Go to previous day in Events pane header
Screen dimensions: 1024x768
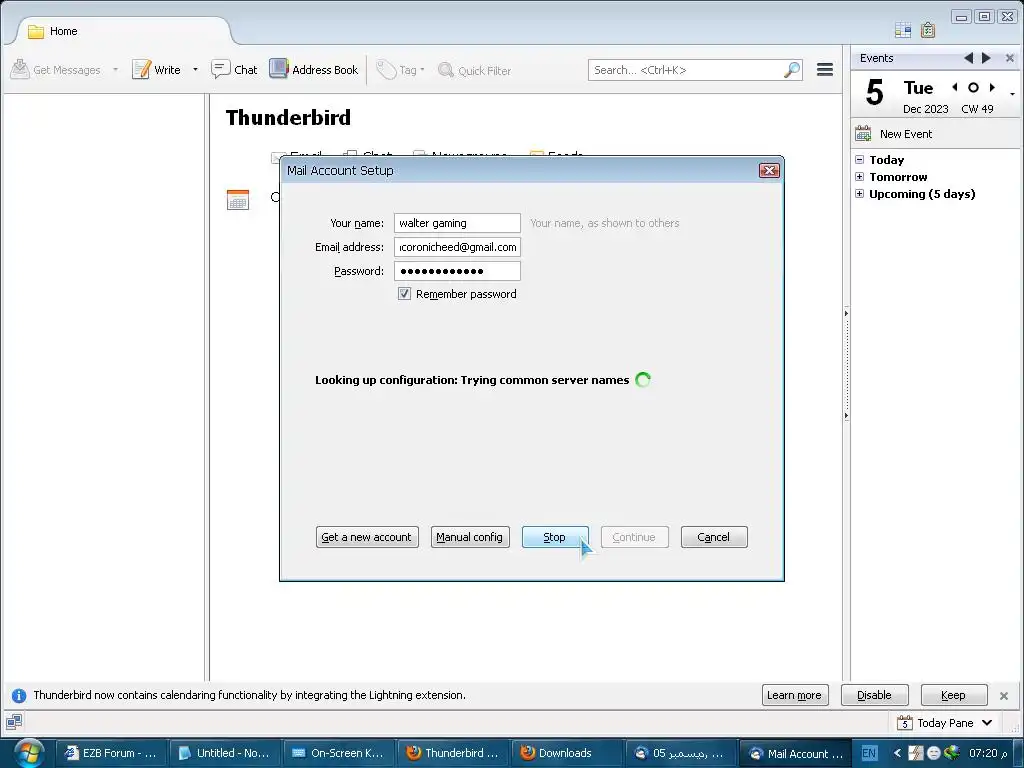click(x=968, y=58)
